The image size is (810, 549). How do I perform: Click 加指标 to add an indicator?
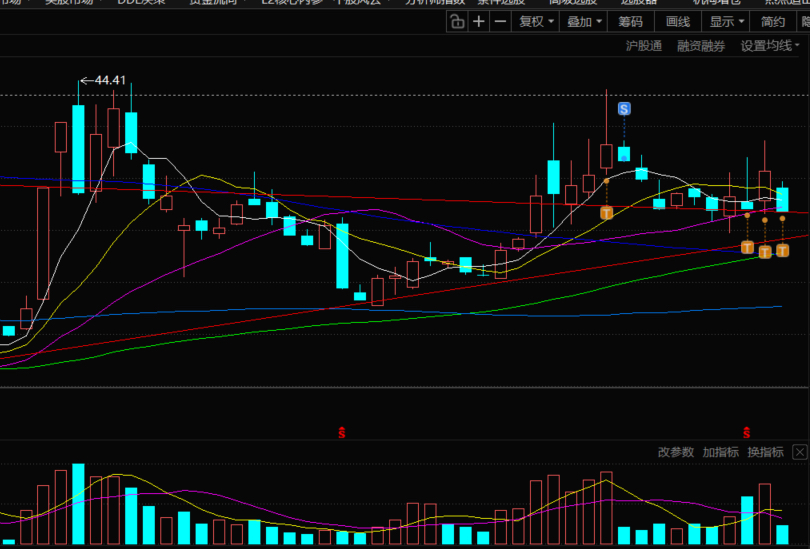tap(720, 452)
